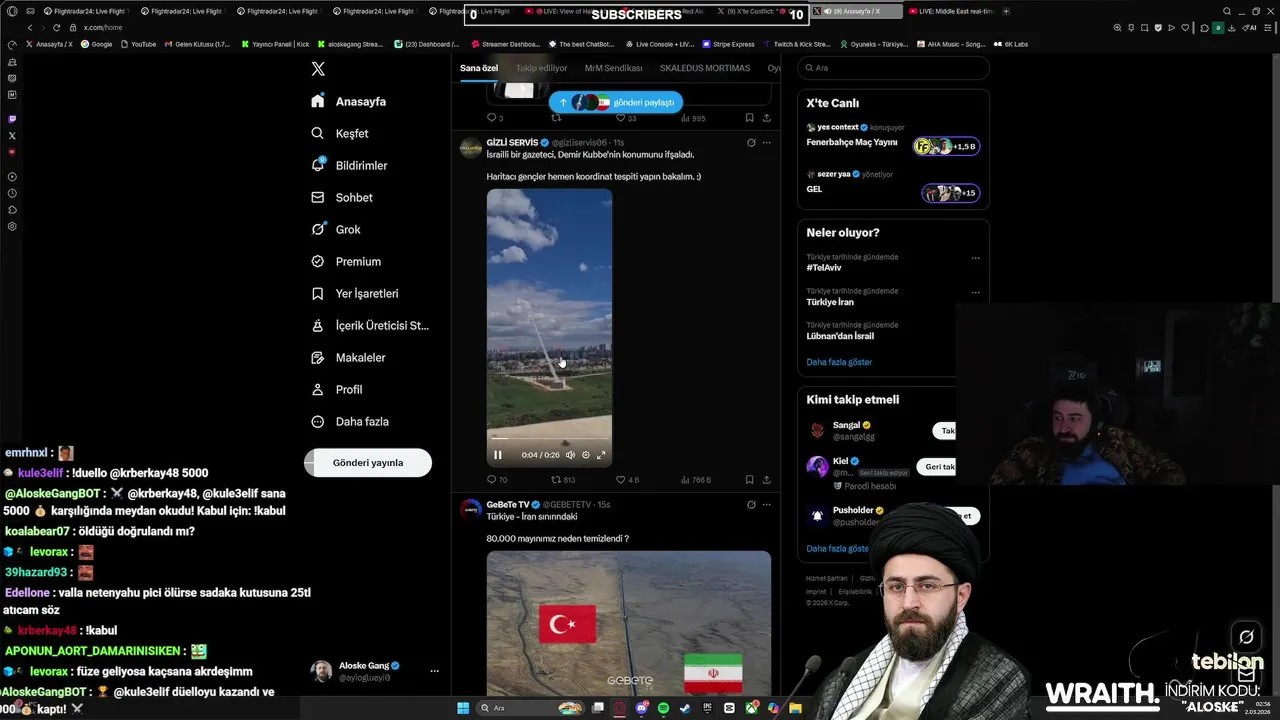Open more options on the GeBeTe TV post

(767, 505)
